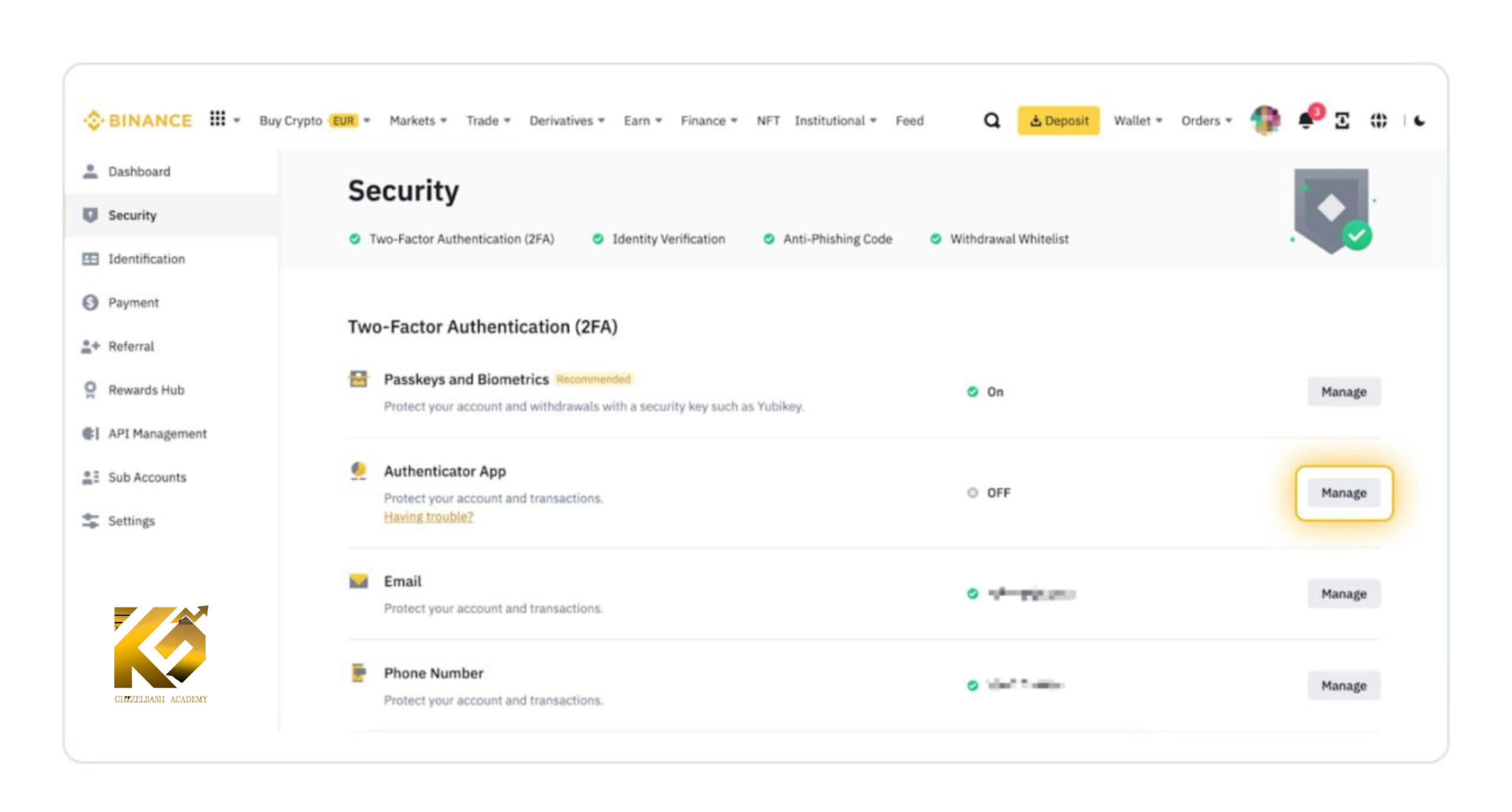Click the Binance logo
This screenshot has width=1512, height=812.
coord(137,121)
